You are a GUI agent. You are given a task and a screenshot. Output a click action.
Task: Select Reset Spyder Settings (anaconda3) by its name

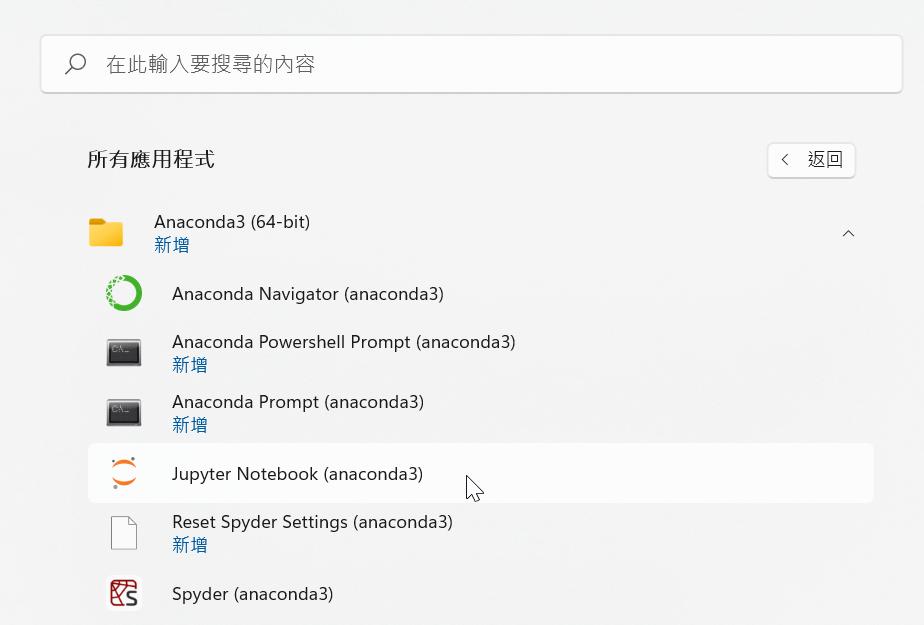tap(312, 522)
